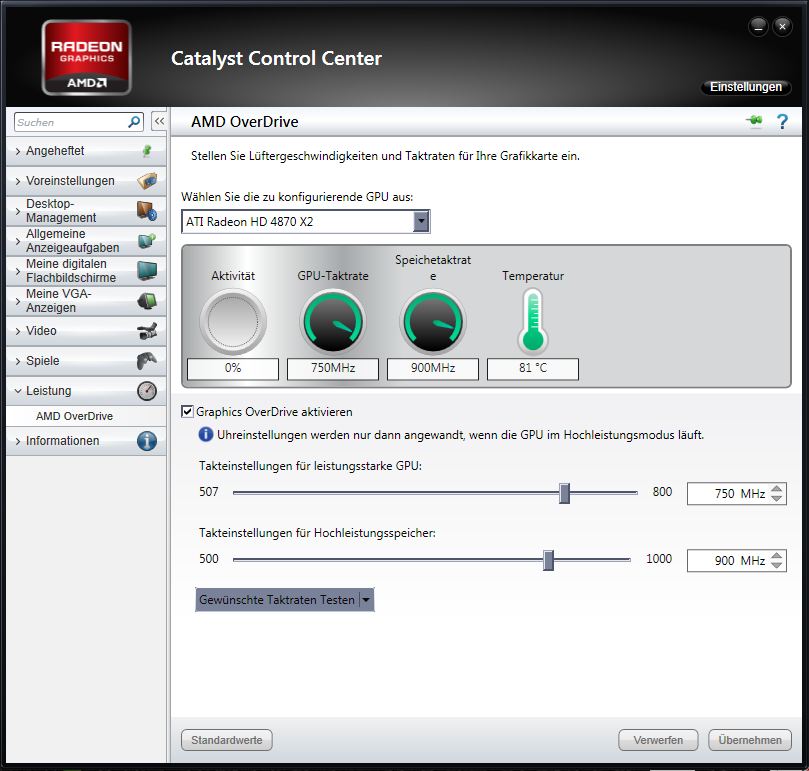Decrease GPU clock with down arrow
Image resolution: width=809 pixels, height=771 pixels.
point(776,498)
